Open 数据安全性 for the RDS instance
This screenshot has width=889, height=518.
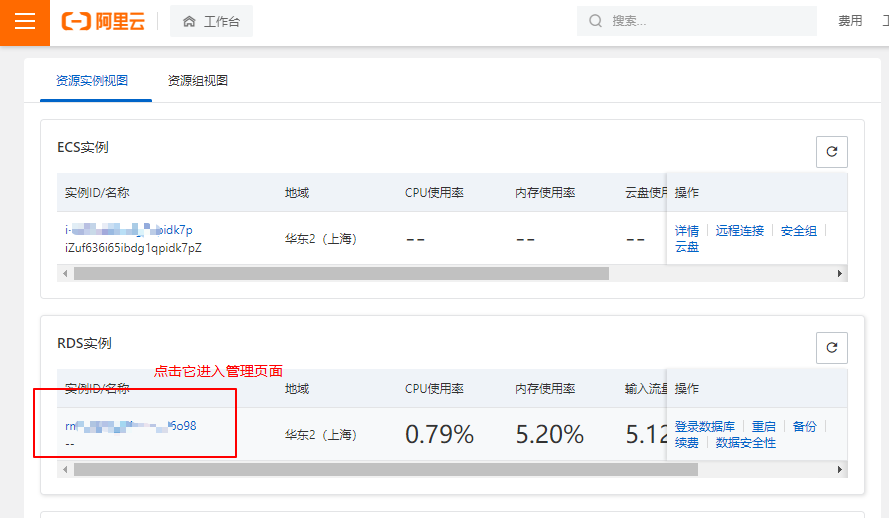pos(745,443)
